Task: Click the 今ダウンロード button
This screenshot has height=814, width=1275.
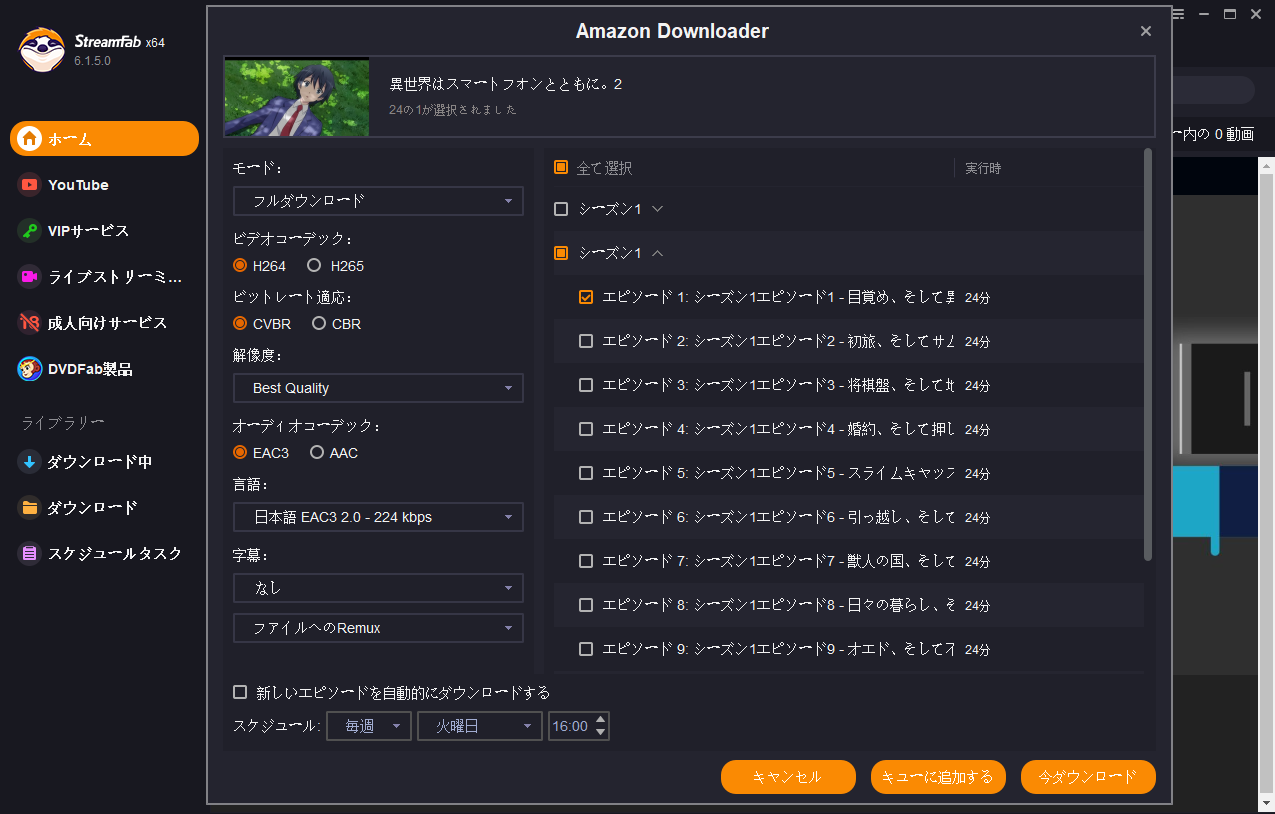Action: [x=1088, y=777]
